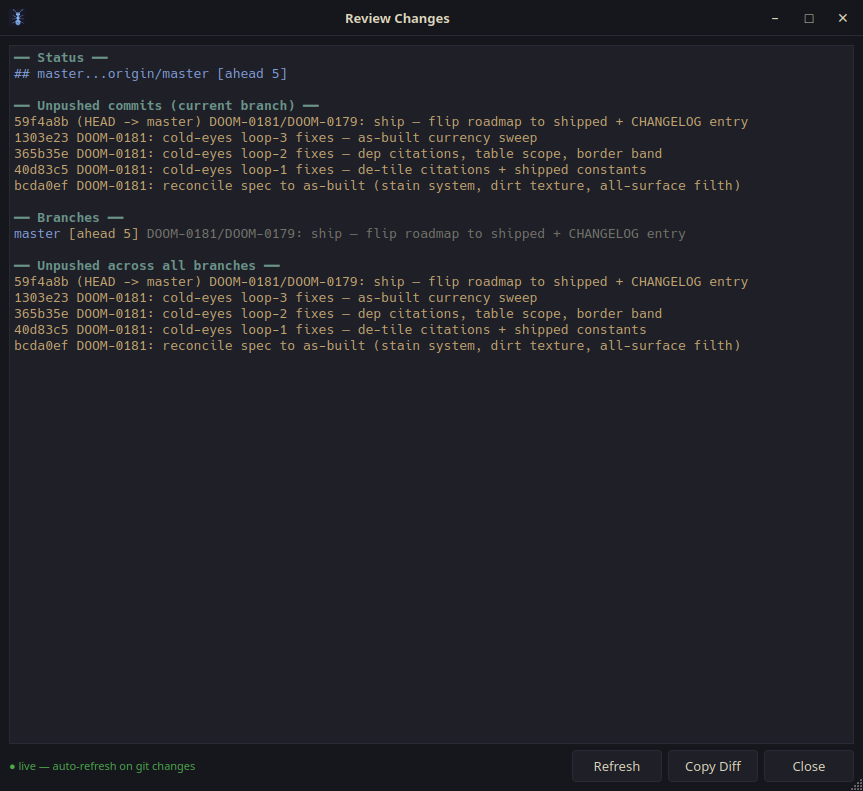Image resolution: width=863 pixels, height=791 pixels.
Task: Click the green live status indicator text
Action: 102,766
